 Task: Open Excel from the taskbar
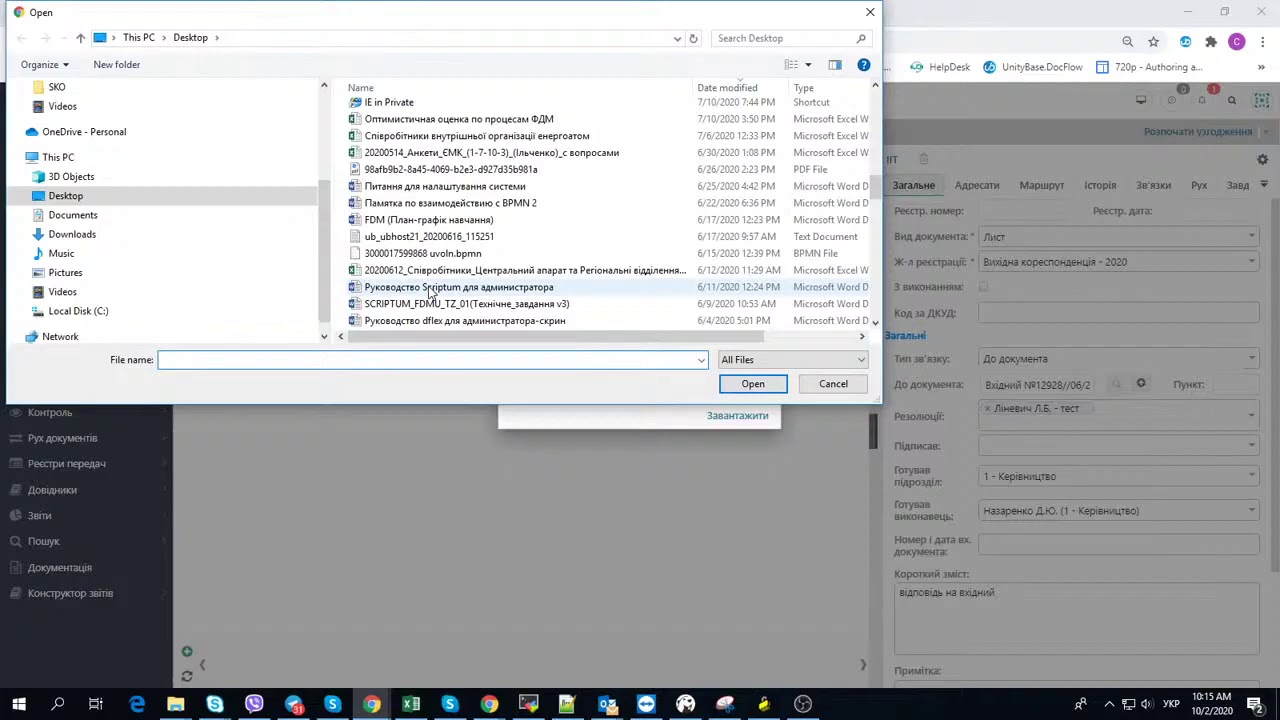click(x=411, y=704)
